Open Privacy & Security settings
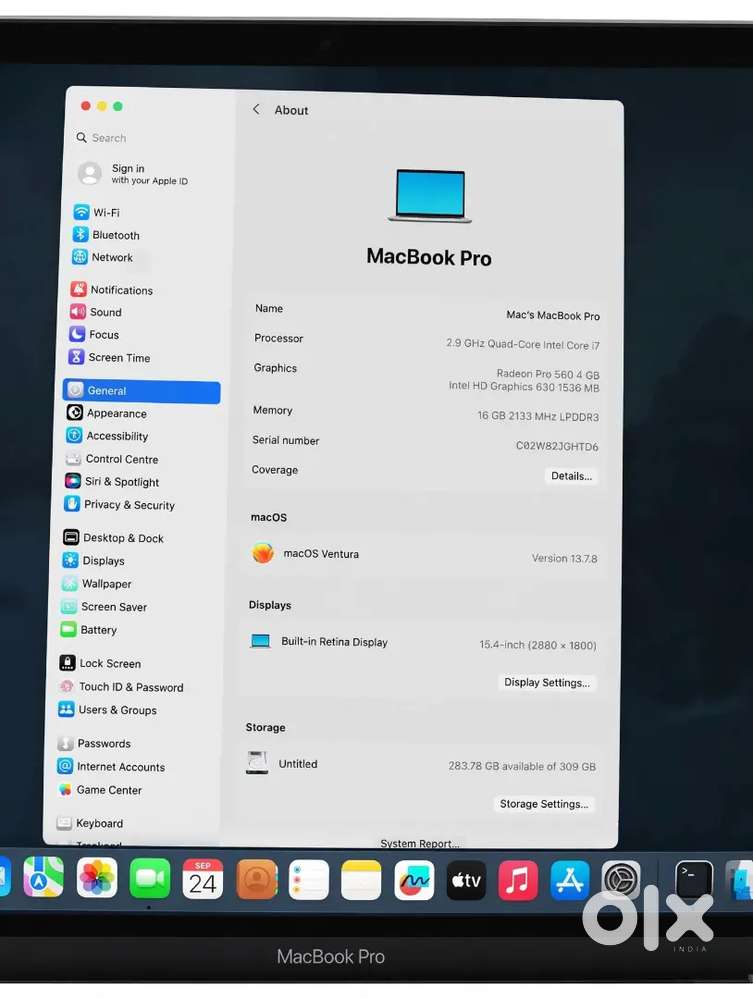 [120, 505]
